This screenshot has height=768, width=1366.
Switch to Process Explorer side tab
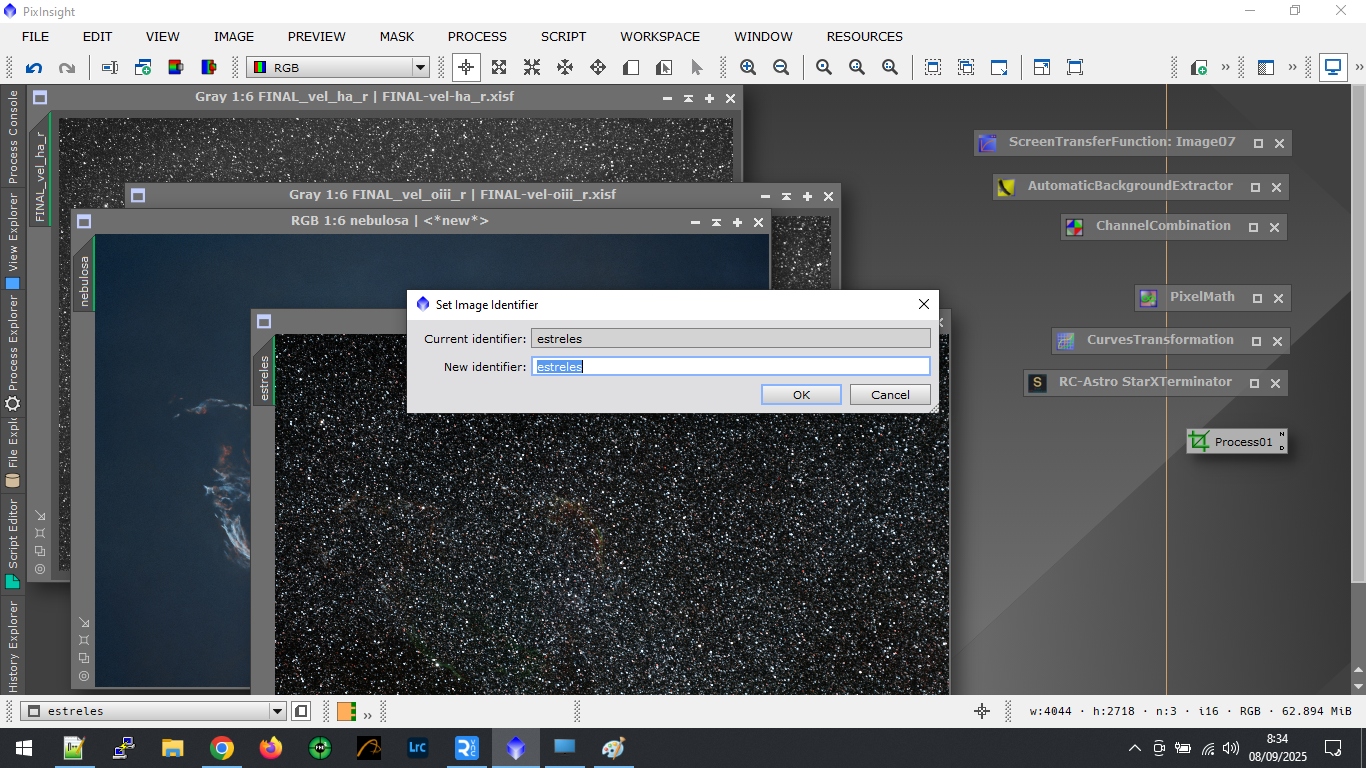[13, 352]
